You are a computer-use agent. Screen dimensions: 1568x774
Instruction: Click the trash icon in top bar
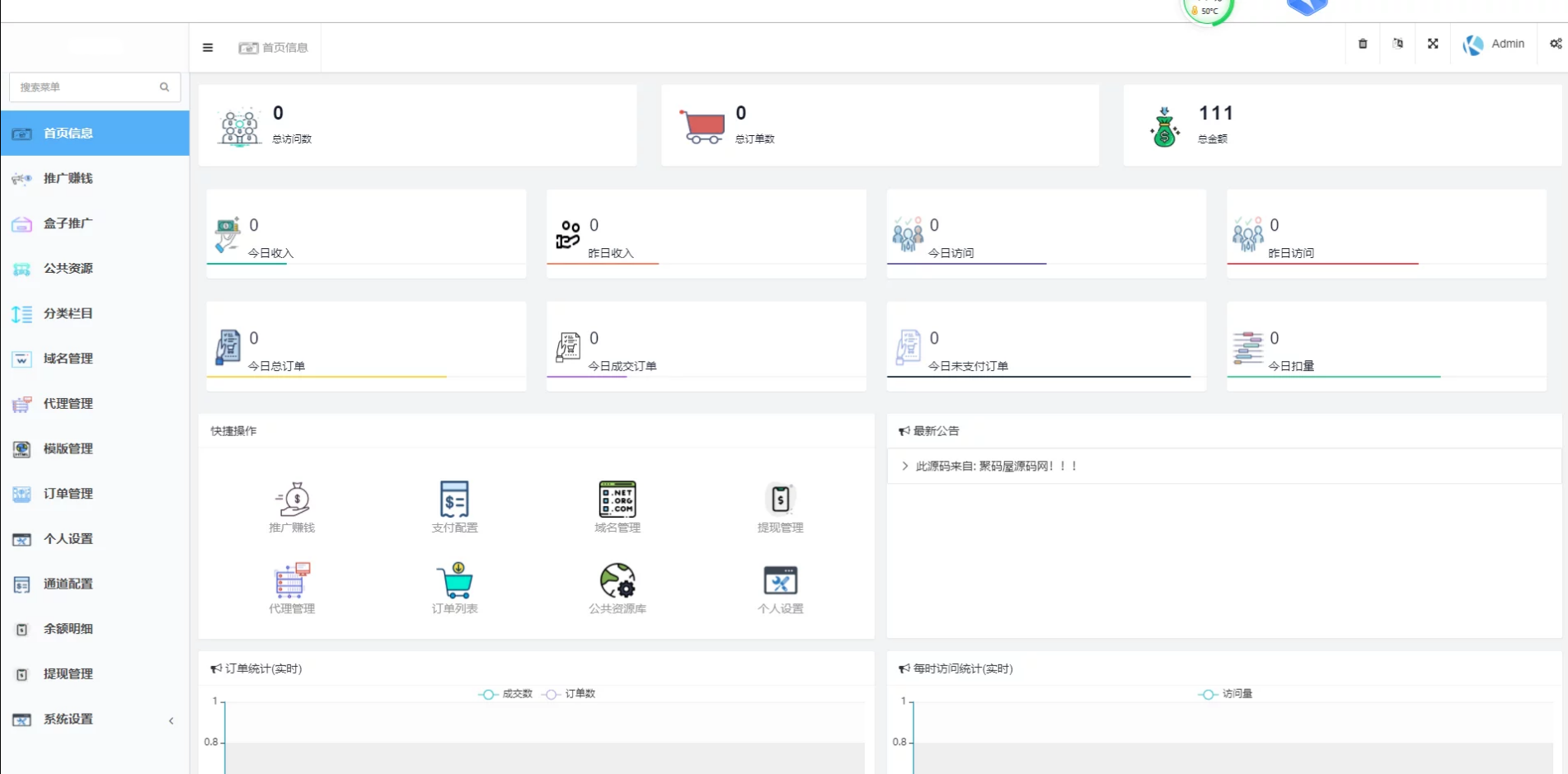tap(1363, 44)
